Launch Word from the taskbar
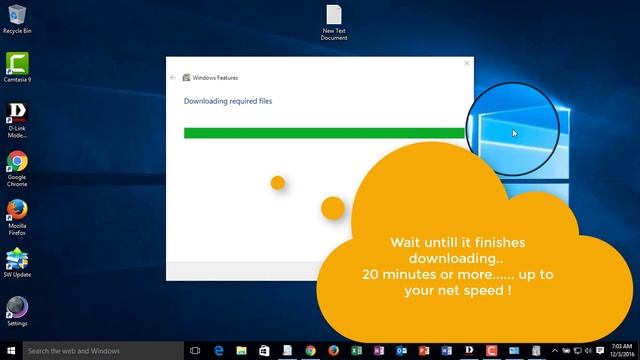This screenshot has height=360, width=640. [447, 351]
